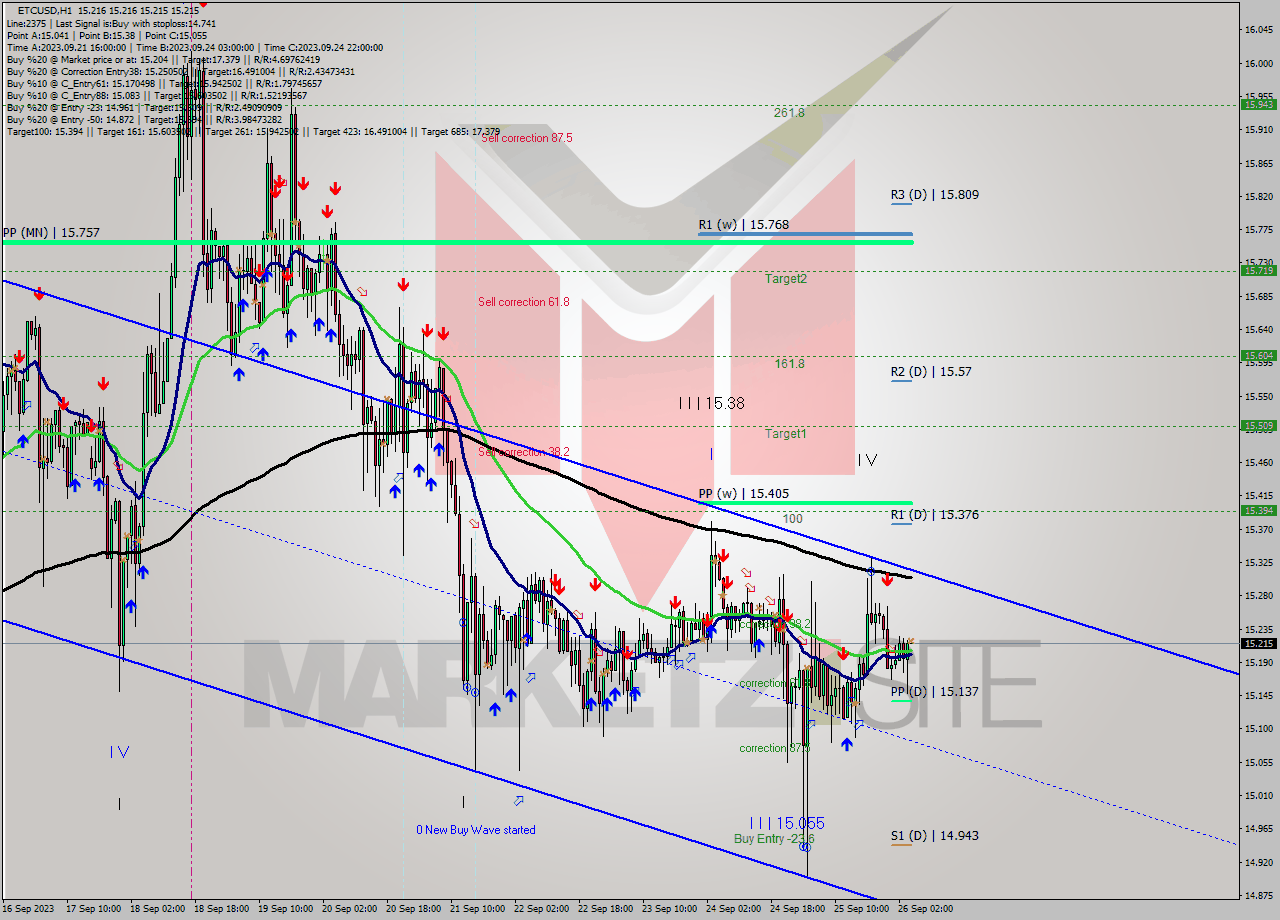
Task: Select the 'R1 (w) | 15.768' resistance label
Action: coord(744,225)
